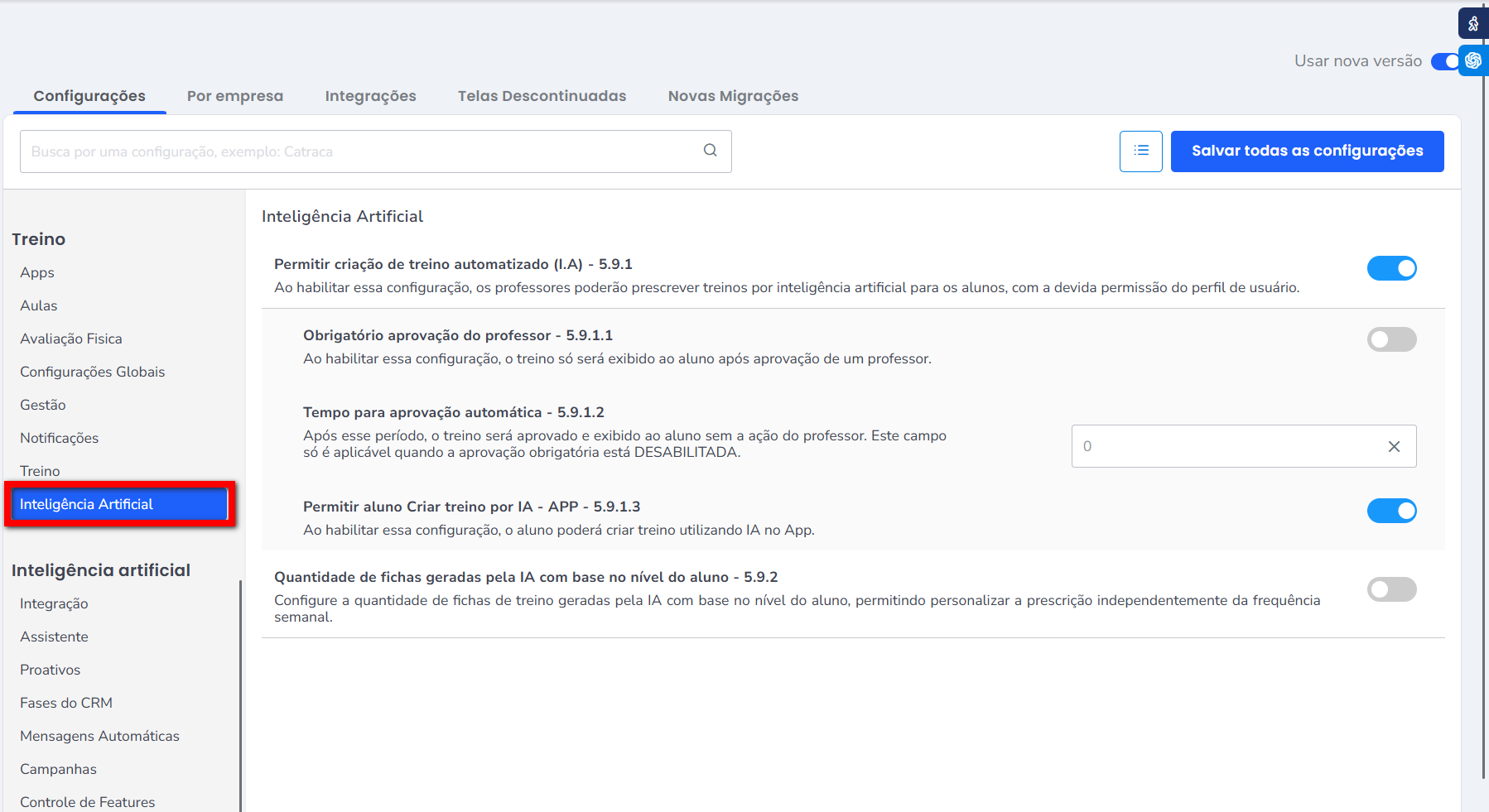Open the Integrações tab
The height and width of the screenshot is (812, 1489).
(370, 96)
